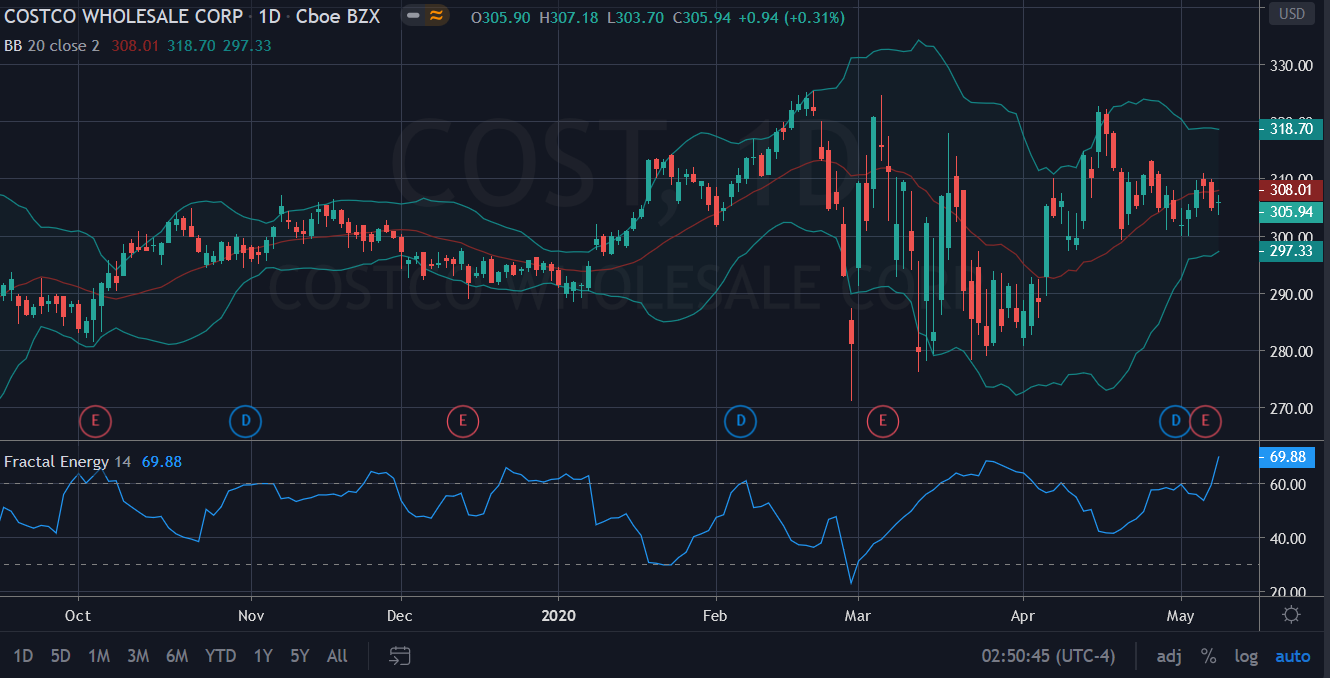Image resolution: width=1330 pixels, height=678 pixels.
Task: Toggle auto scale
Action: 1292,656
